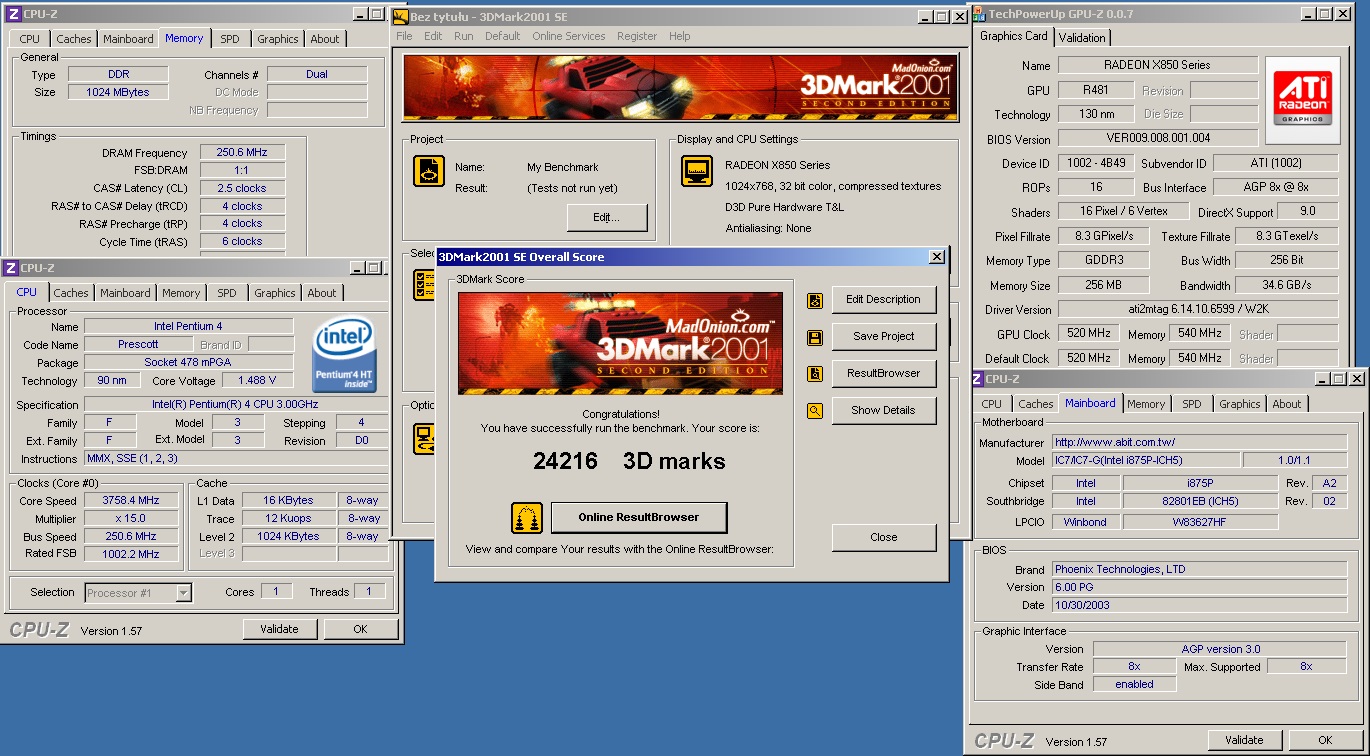Click Southbridge 82801EB (ICH5) value
Viewport: 1370px width, 756px height.
pyautogui.click(x=1200, y=501)
